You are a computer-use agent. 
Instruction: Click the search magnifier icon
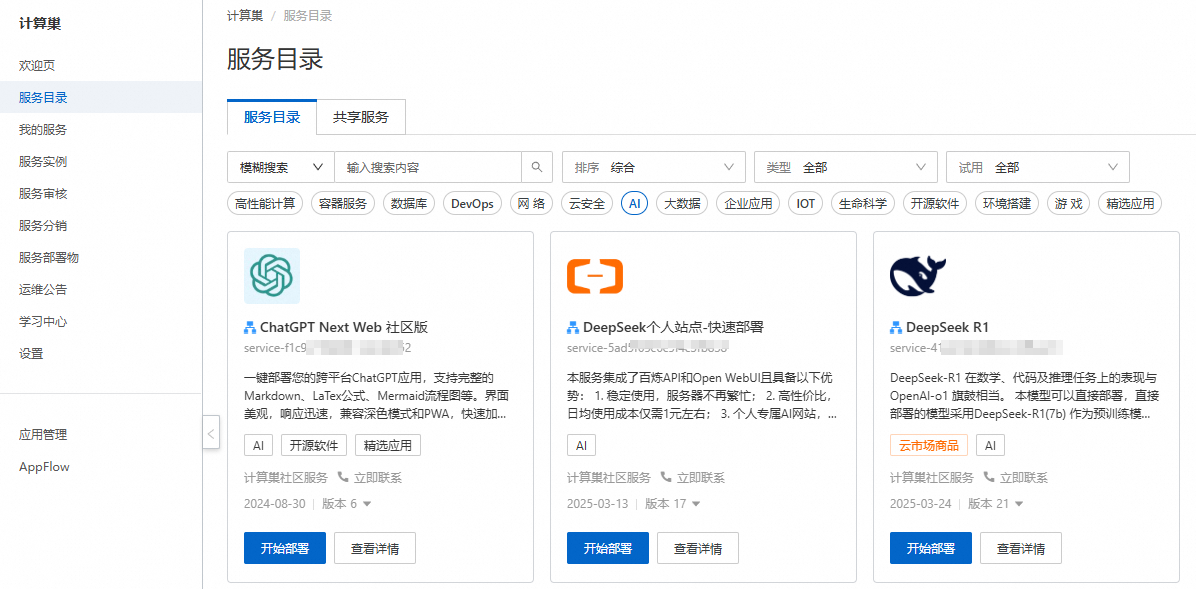tap(537, 167)
